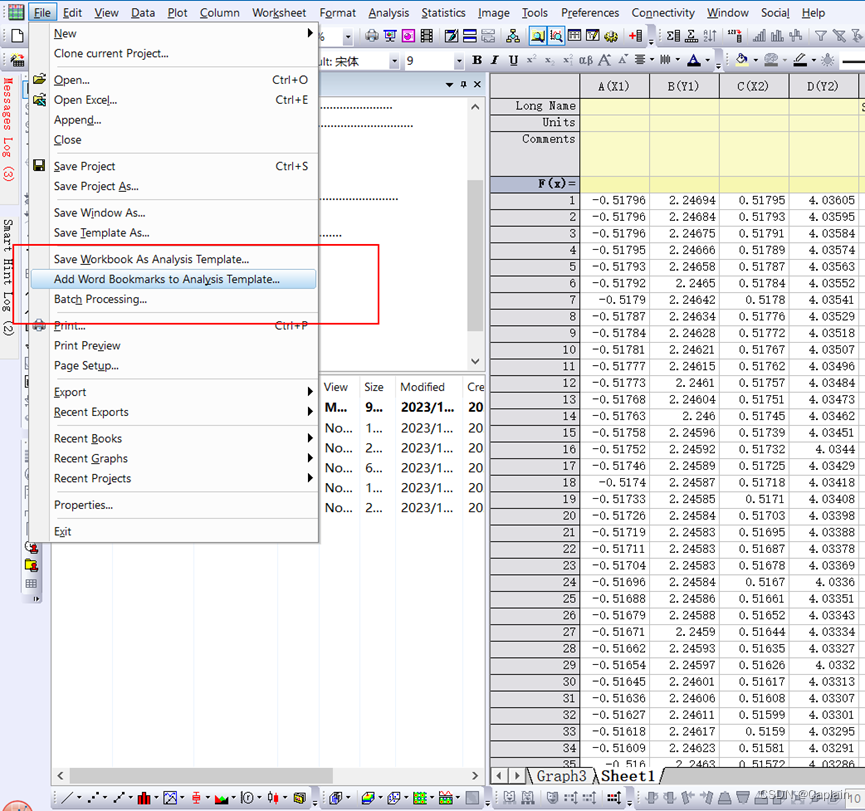865x811 pixels.
Task: Select the Column chart plot icon
Action: pos(144,798)
